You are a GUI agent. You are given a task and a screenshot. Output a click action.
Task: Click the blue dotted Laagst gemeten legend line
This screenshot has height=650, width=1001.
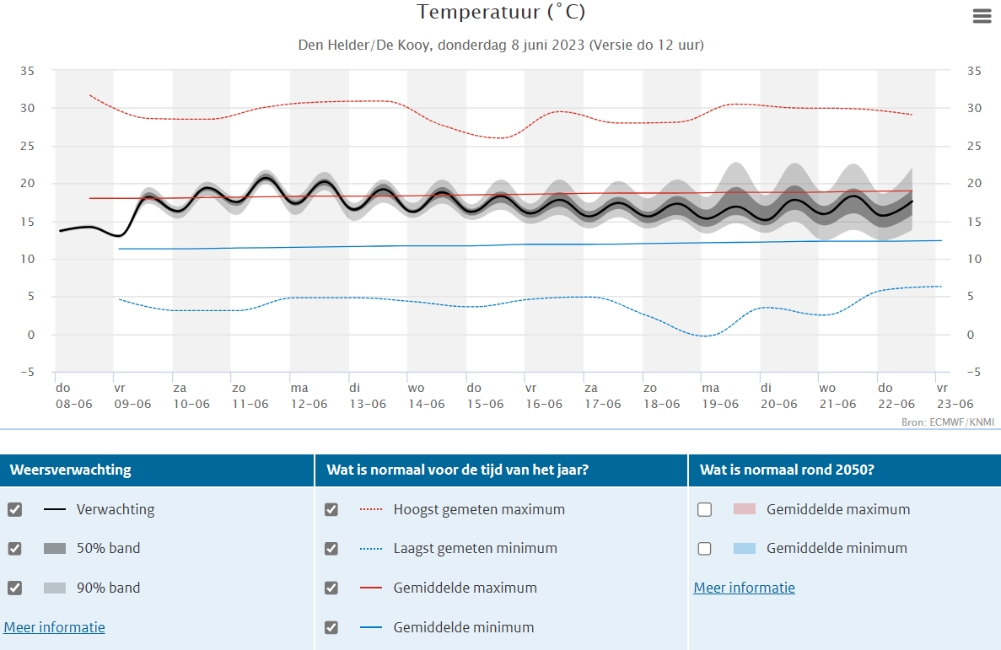[x=371, y=549]
